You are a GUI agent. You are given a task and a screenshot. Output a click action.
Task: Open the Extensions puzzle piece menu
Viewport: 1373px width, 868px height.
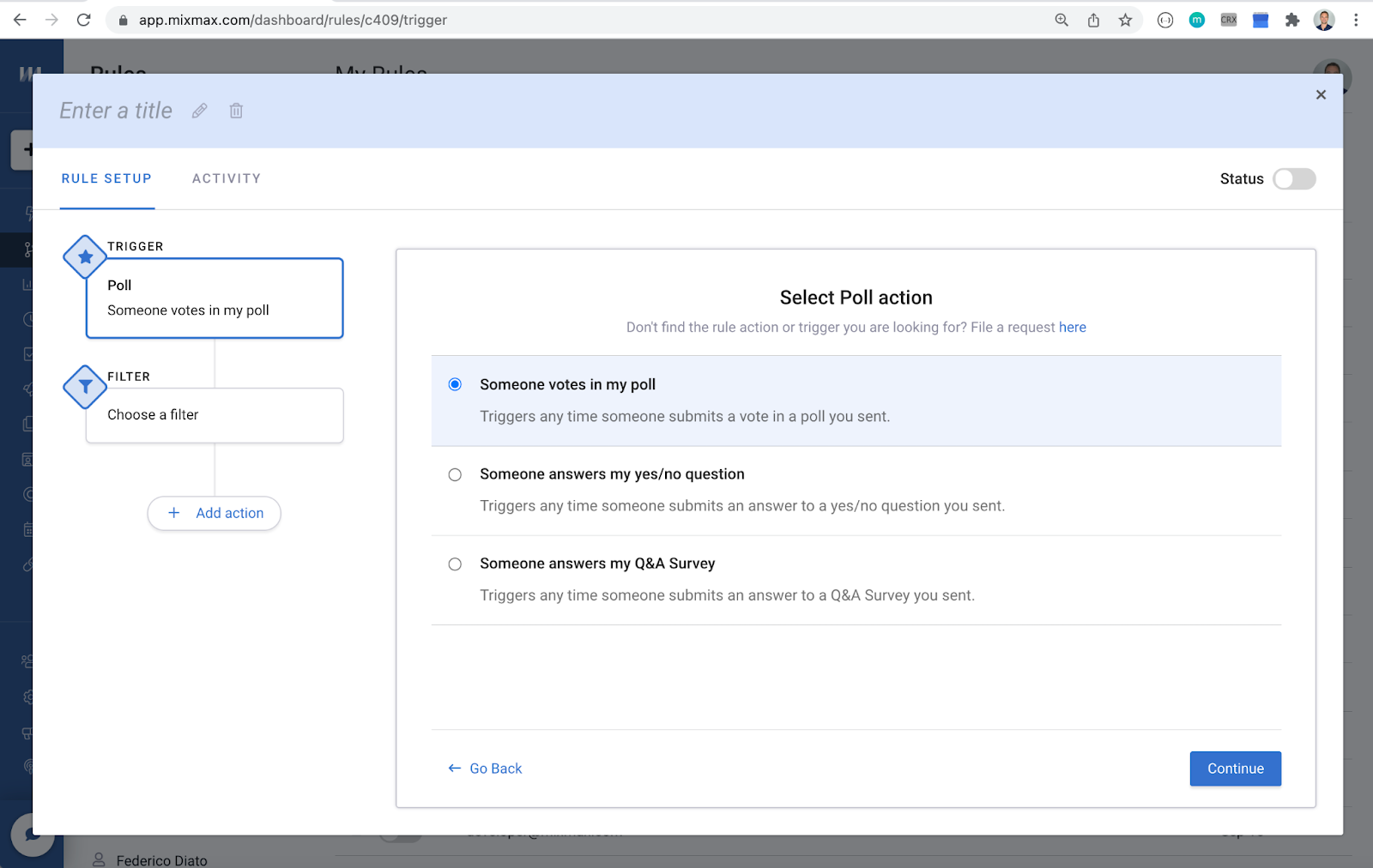click(x=1292, y=20)
